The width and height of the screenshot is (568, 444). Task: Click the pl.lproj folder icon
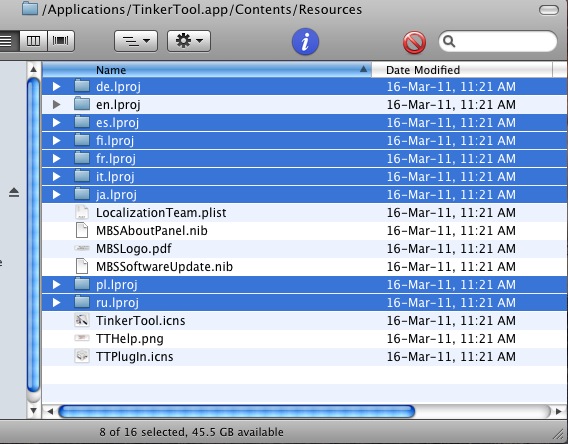point(82,284)
